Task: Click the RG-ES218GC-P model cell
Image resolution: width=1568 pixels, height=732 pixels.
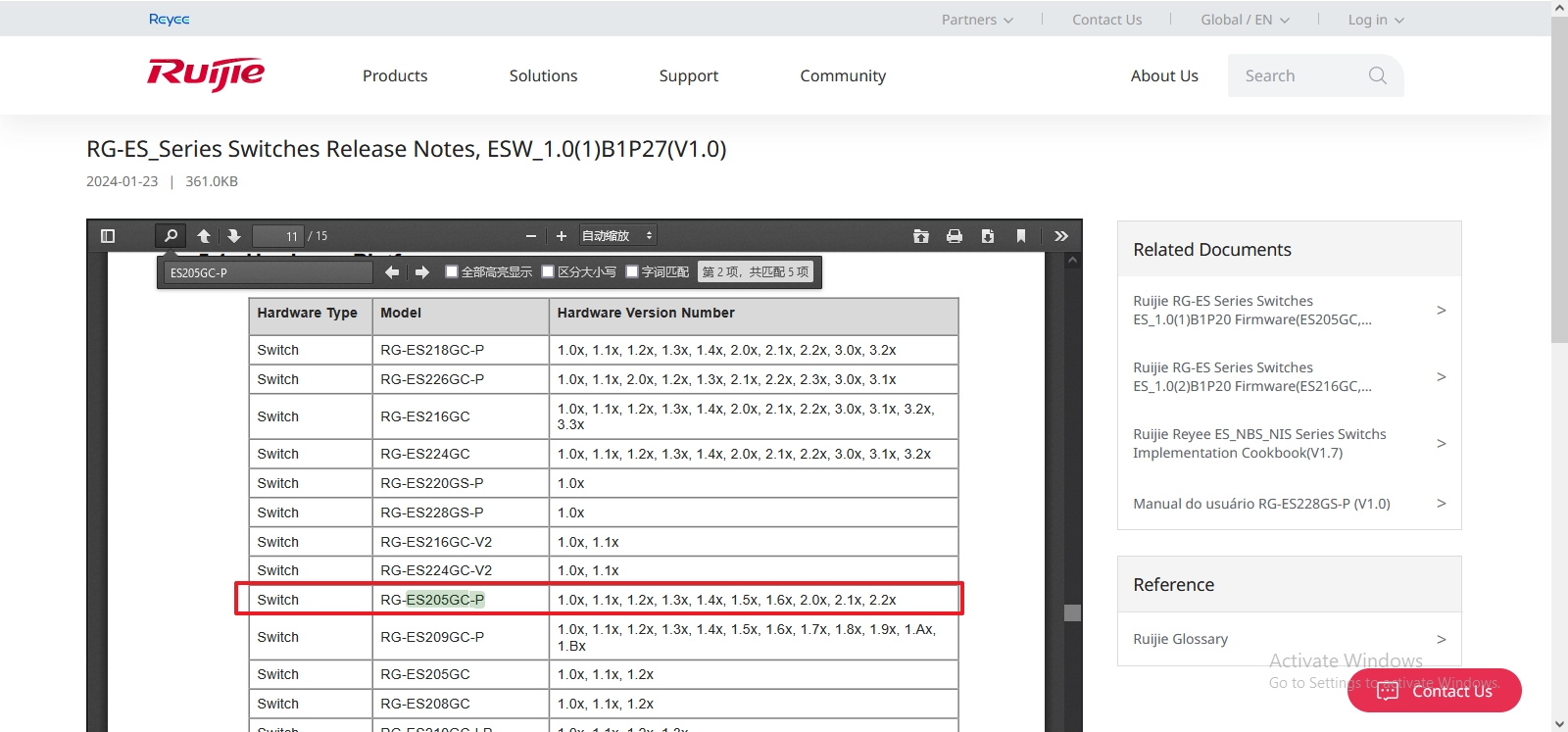Action: tap(461, 350)
